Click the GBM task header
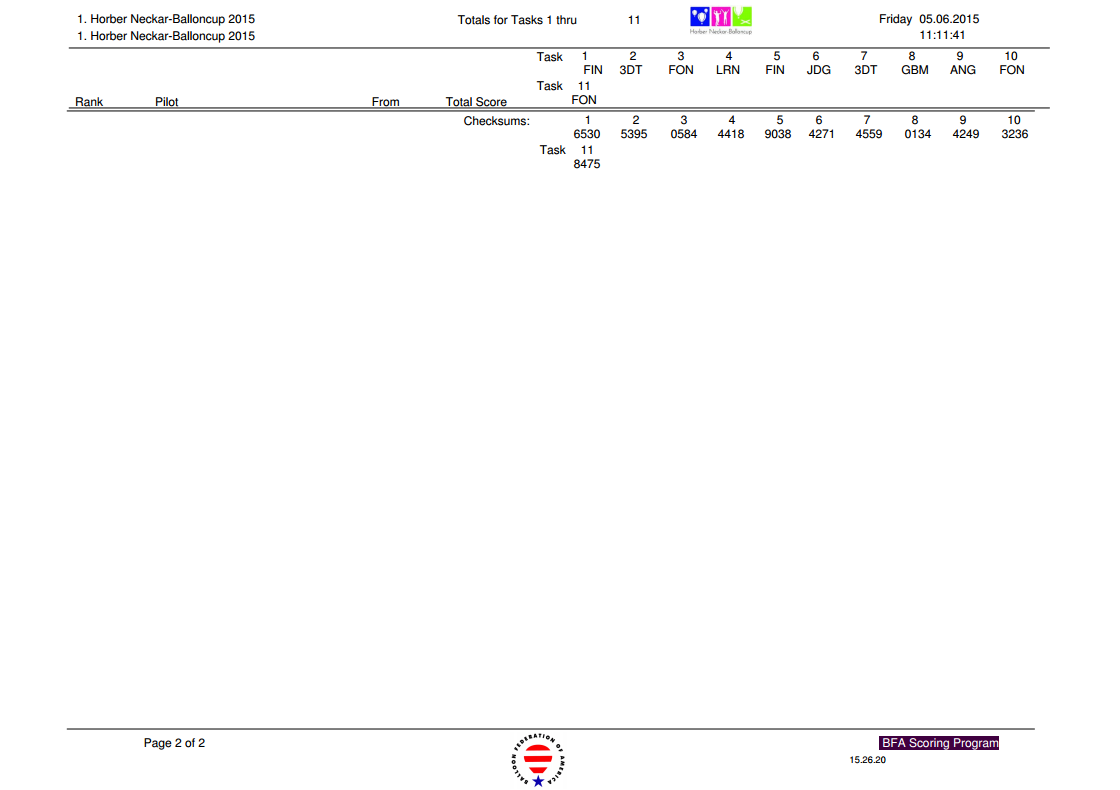Screen dimensions: 1120x790 pyautogui.click(x=914, y=70)
